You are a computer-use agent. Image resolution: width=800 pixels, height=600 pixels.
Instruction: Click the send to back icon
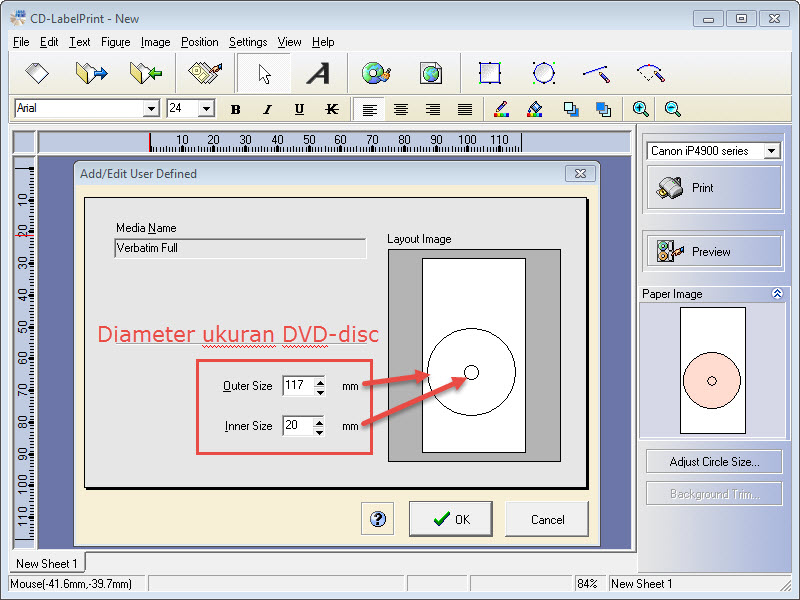click(x=603, y=109)
